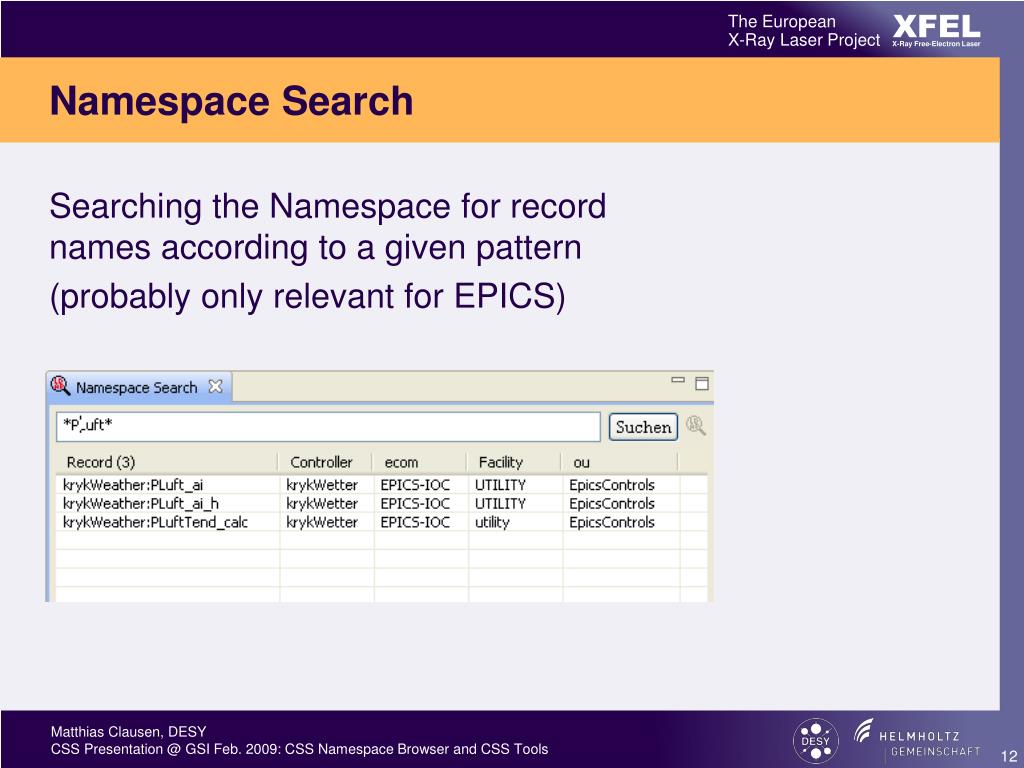Image resolution: width=1024 pixels, height=768 pixels.
Task: Click UTILITY in the PLuft_ai_h row
Action: [x=500, y=504]
